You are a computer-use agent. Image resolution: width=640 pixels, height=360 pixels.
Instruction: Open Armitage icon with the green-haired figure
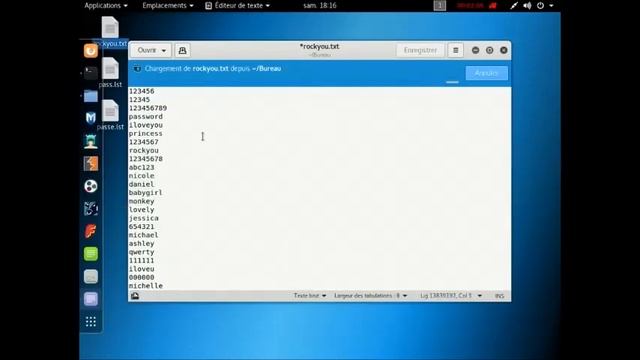tap(91, 141)
